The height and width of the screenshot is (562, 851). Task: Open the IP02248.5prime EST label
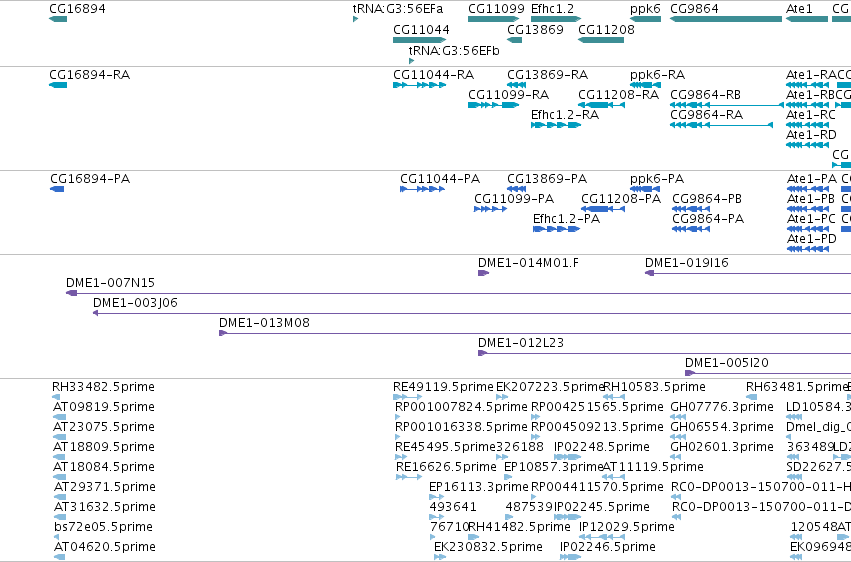coord(601,447)
